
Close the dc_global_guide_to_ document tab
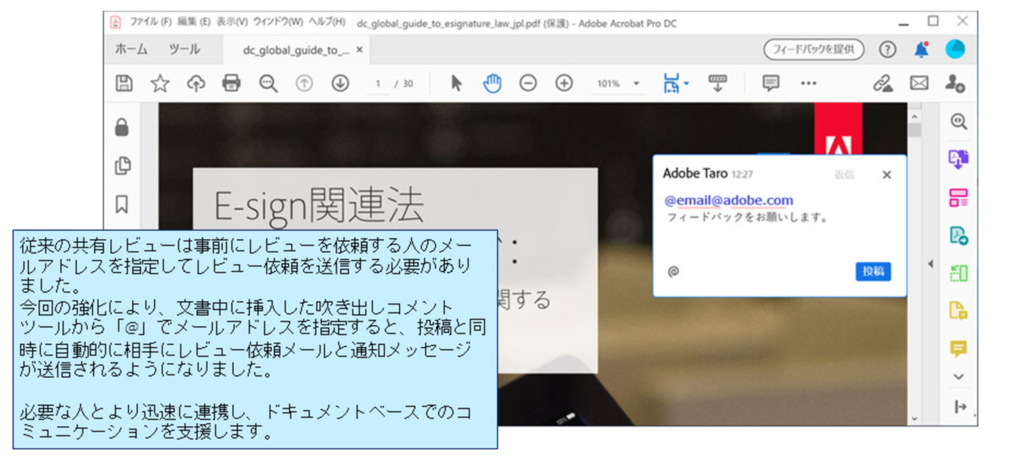click(x=360, y=50)
